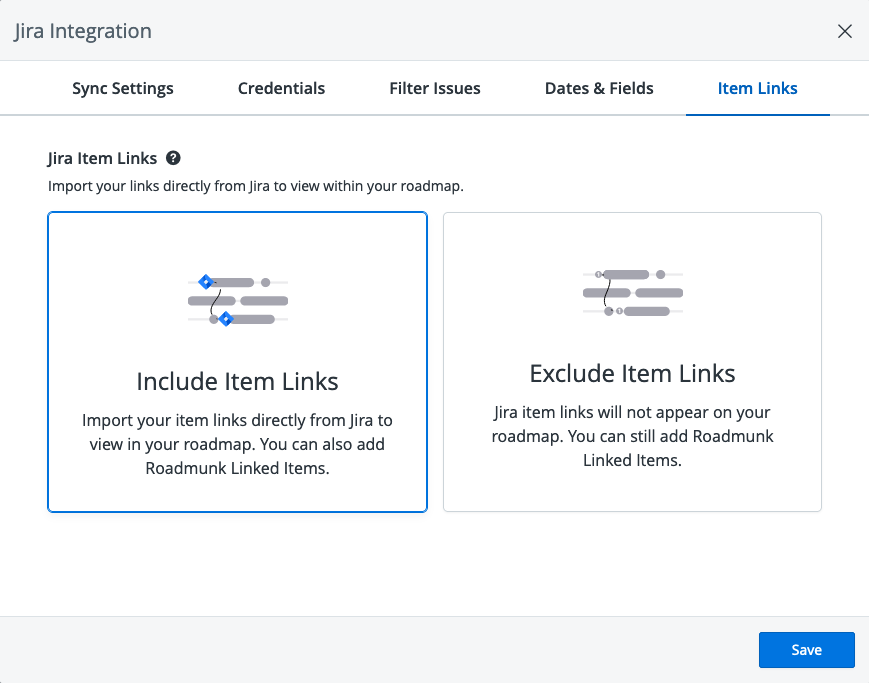Click the help icon beside Jira Item Links
The height and width of the screenshot is (683, 869).
click(173, 158)
